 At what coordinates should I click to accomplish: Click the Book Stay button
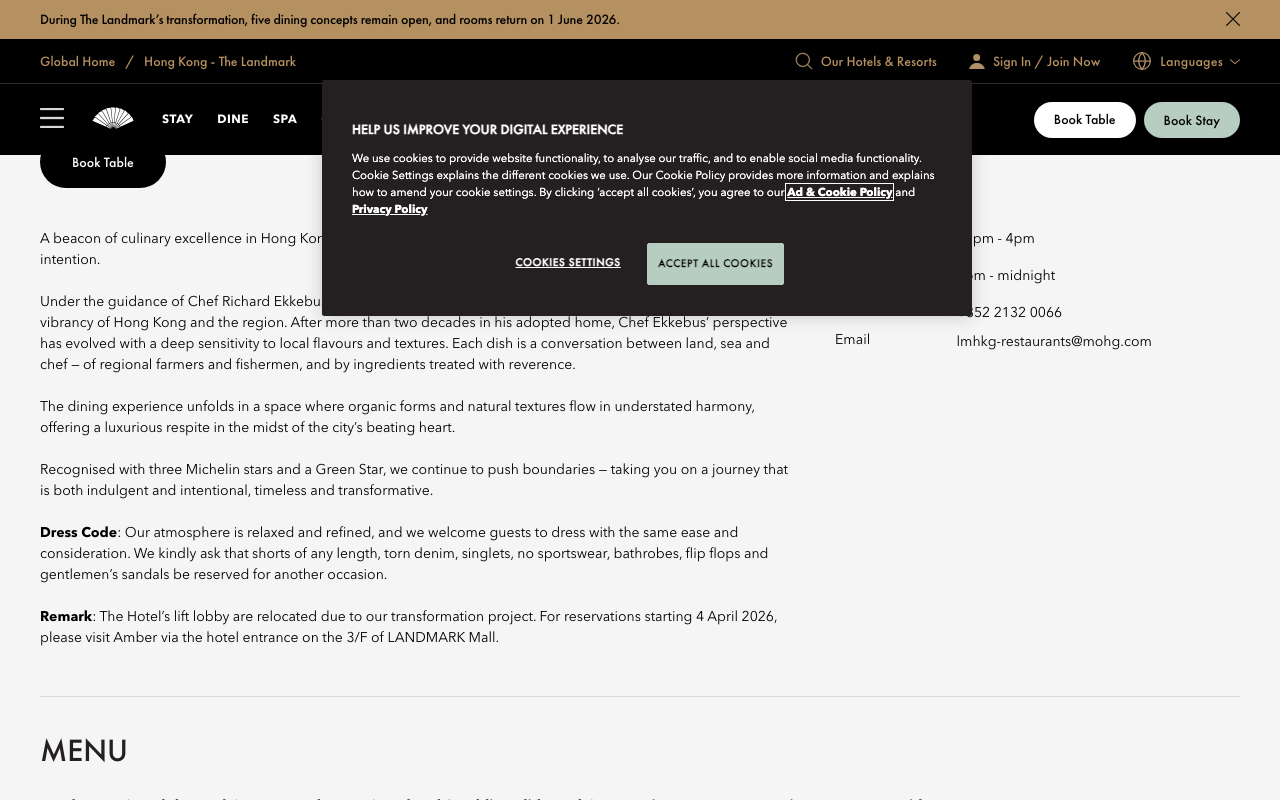tap(1192, 120)
